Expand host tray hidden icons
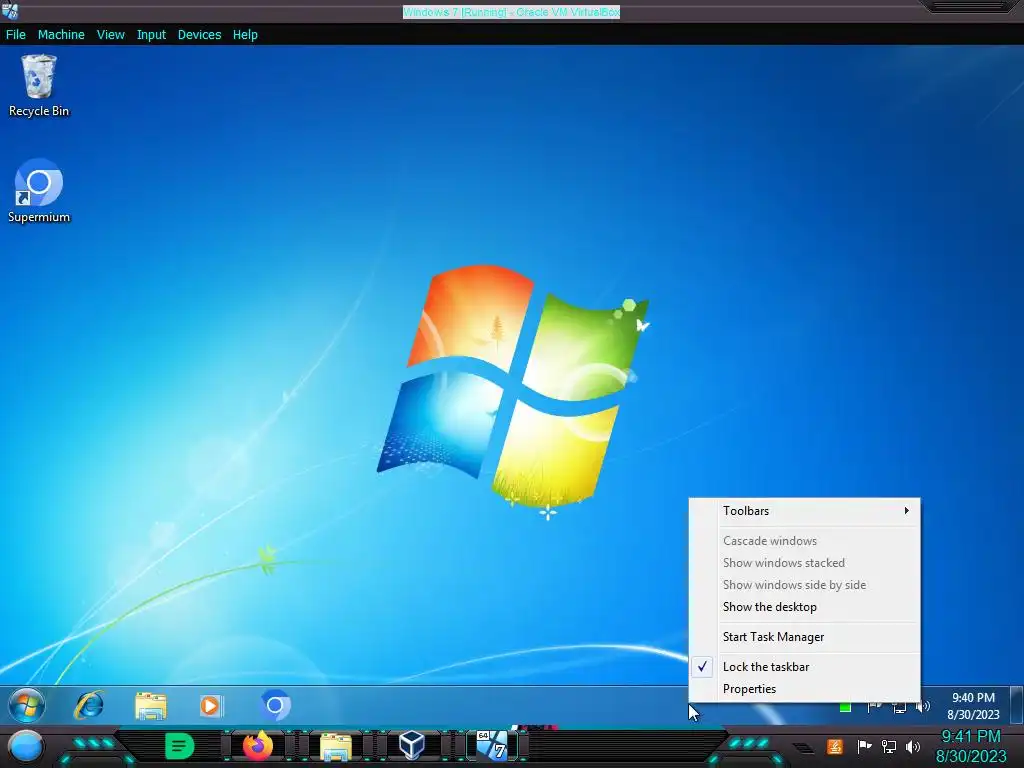This screenshot has width=1024, height=768. point(804,748)
